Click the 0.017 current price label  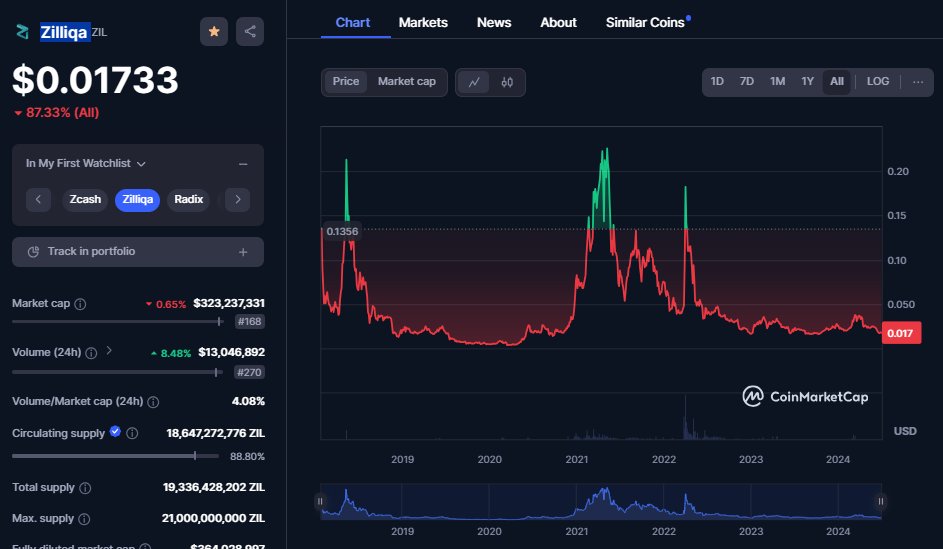pyautogui.click(x=901, y=333)
